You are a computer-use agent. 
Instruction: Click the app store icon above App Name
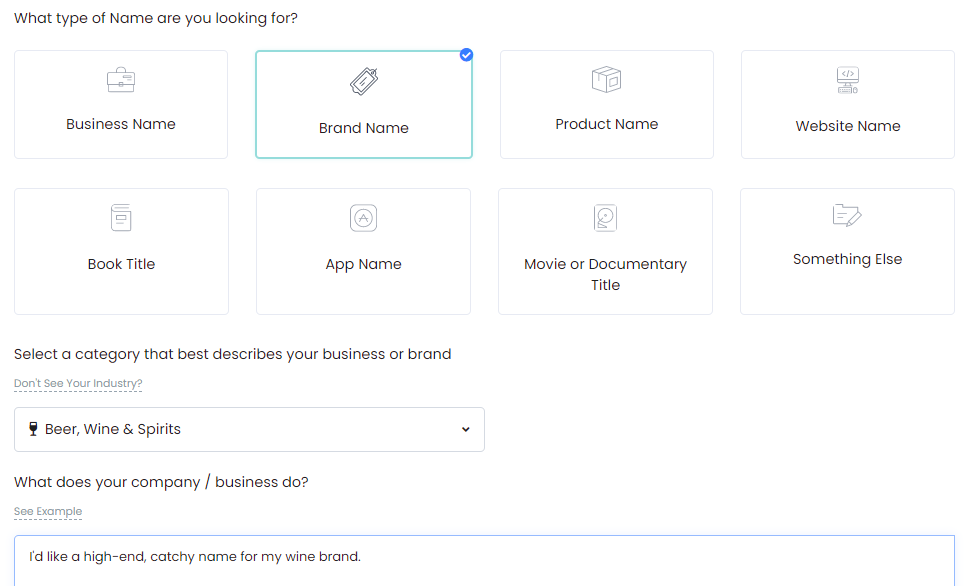coord(364,218)
